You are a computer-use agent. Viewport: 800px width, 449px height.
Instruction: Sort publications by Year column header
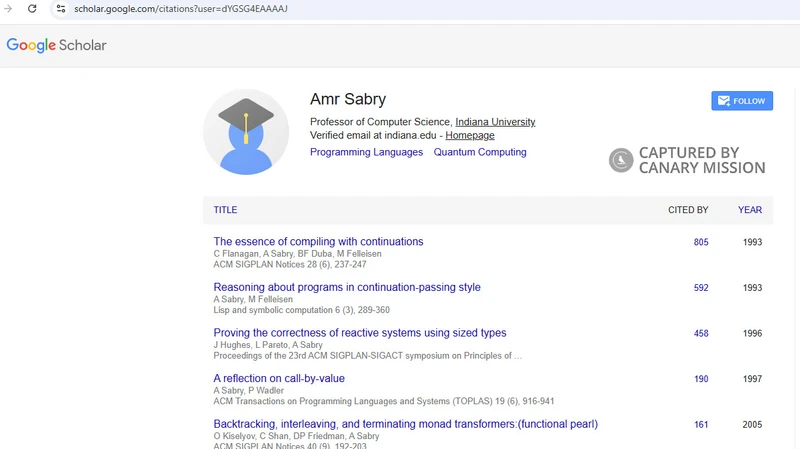pyautogui.click(x=750, y=210)
